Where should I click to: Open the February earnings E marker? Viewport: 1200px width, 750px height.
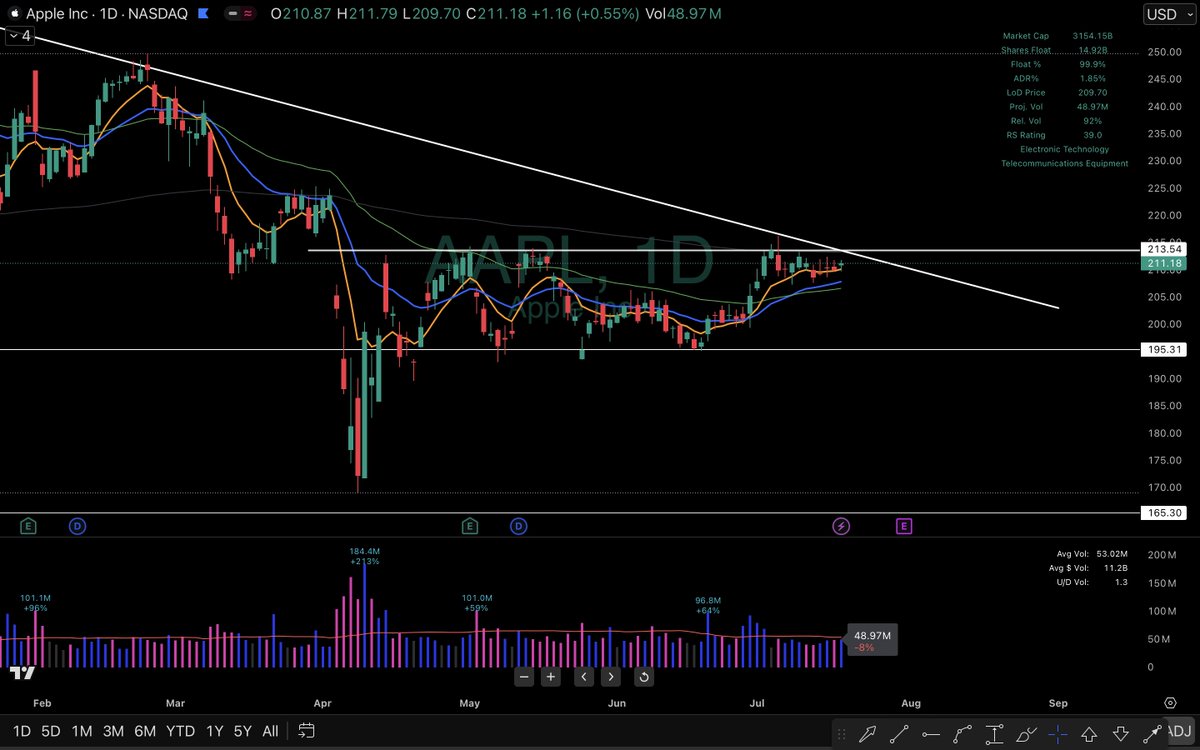28,525
